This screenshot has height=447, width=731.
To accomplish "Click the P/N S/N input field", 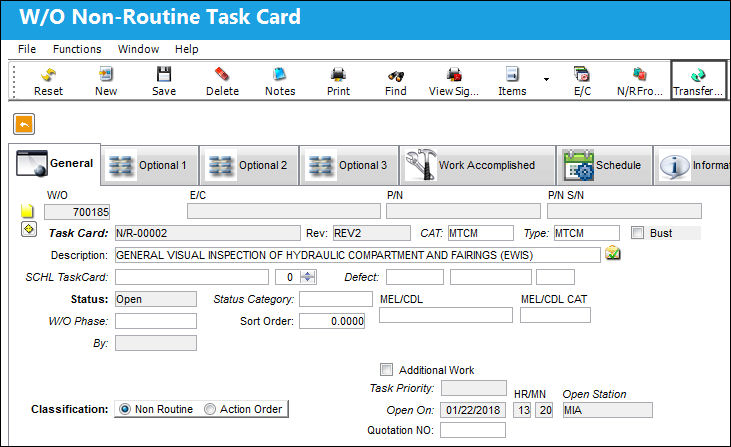I will pyautogui.click(x=624, y=211).
